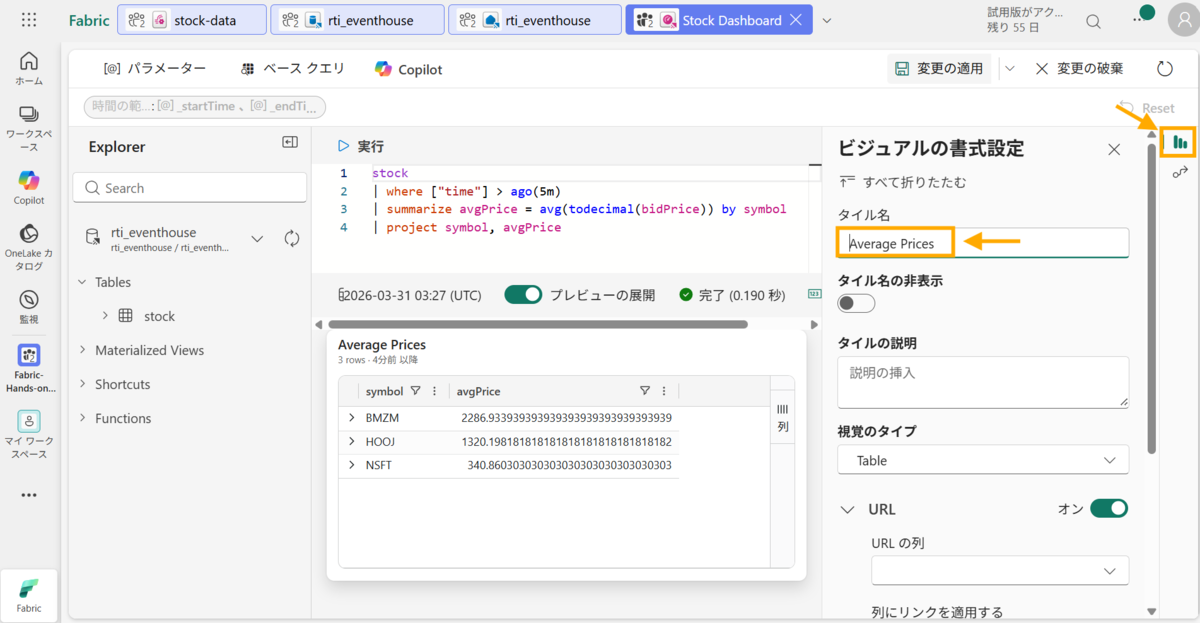Click the search magnifier in the top bar
This screenshot has height=623, width=1200.
pyautogui.click(x=1094, y=21)
